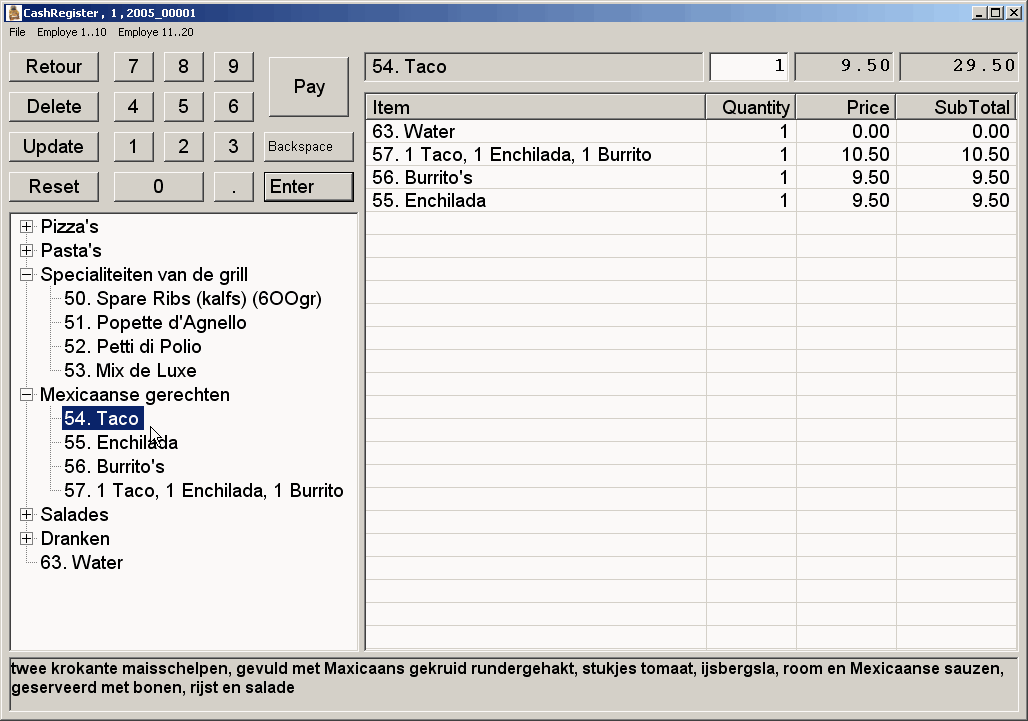Select the 57. combo order row
Image resolution: width=1028 pixels, height=721 pixels.
[691, 155]
